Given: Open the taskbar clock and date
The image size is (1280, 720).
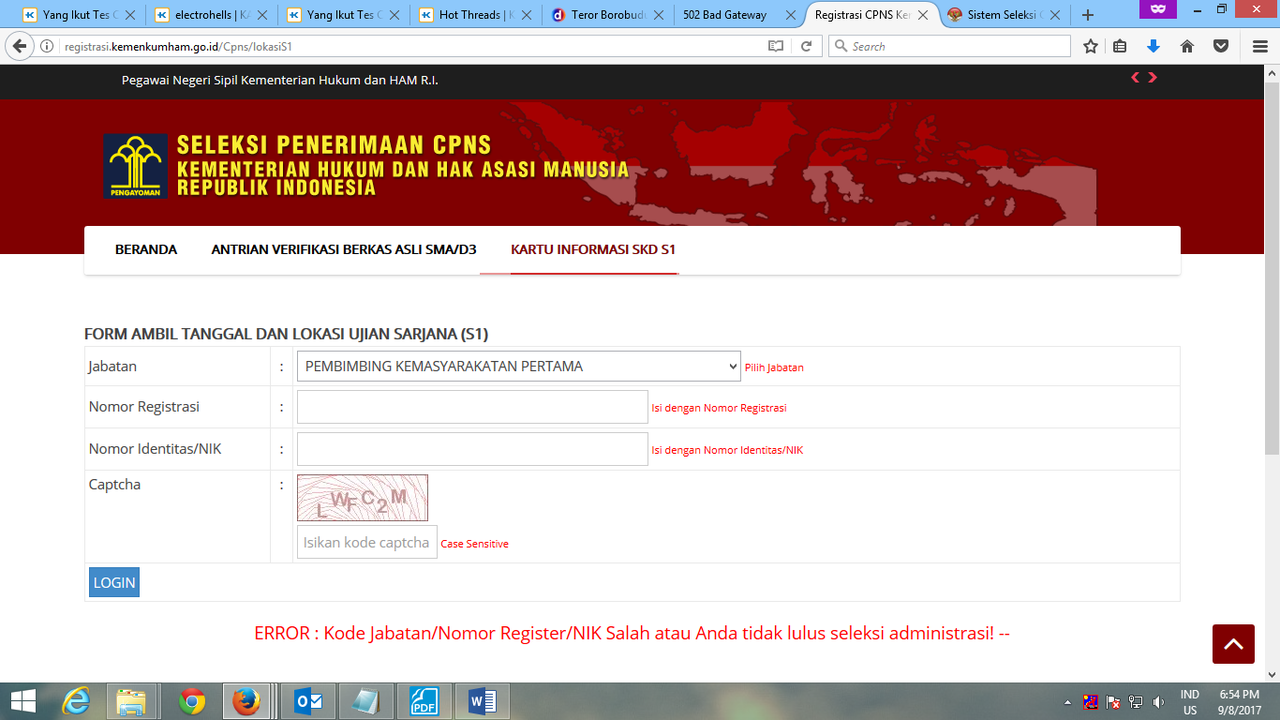Looking at the screenshot, I should (1240, 702).
